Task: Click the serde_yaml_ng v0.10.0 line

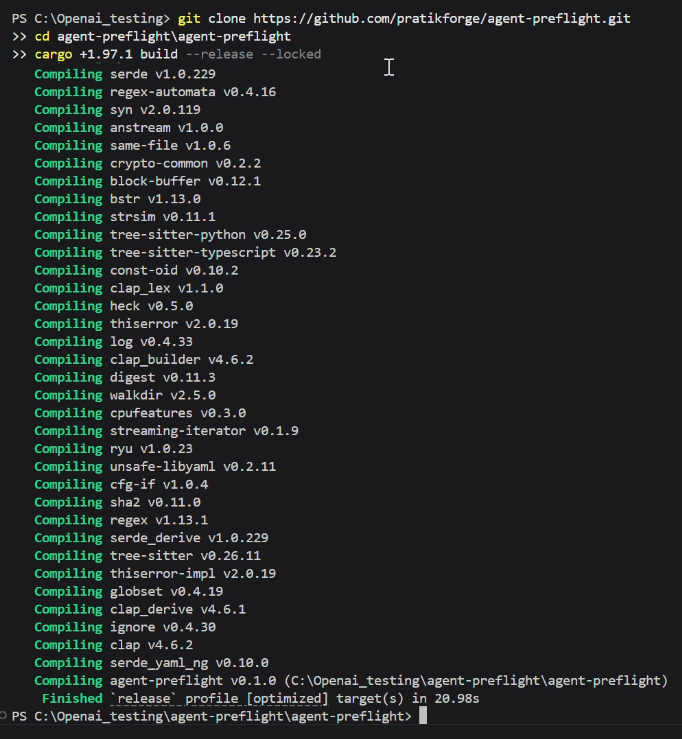Action: pos(151,663)
